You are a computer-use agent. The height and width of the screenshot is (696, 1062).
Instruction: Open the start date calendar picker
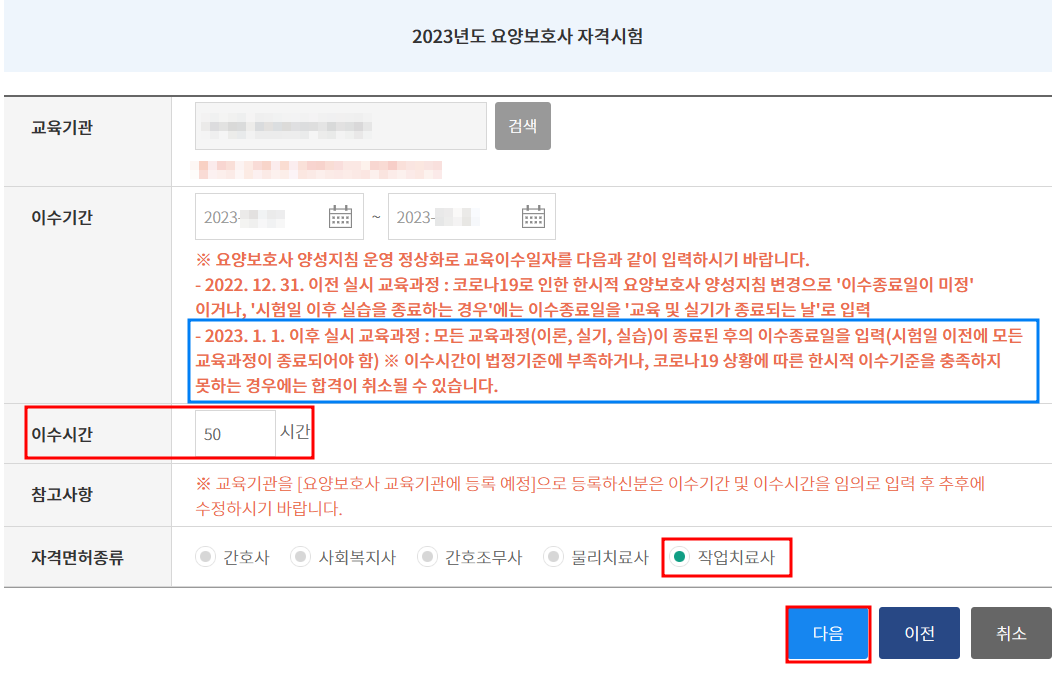(339, 216)
